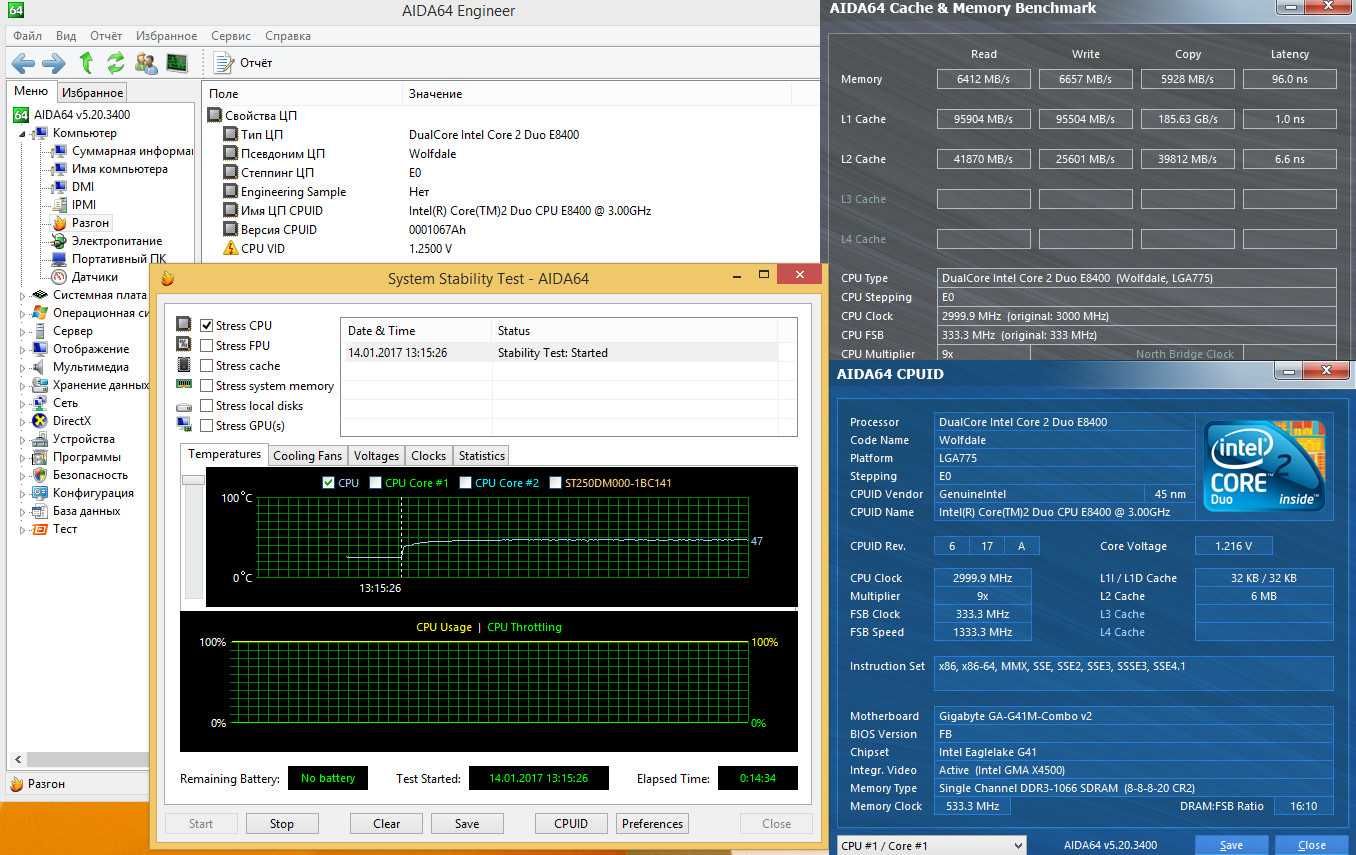The image size is (1356, 855).
Task: Expand the Тест tree node
Action: point(24,529)
